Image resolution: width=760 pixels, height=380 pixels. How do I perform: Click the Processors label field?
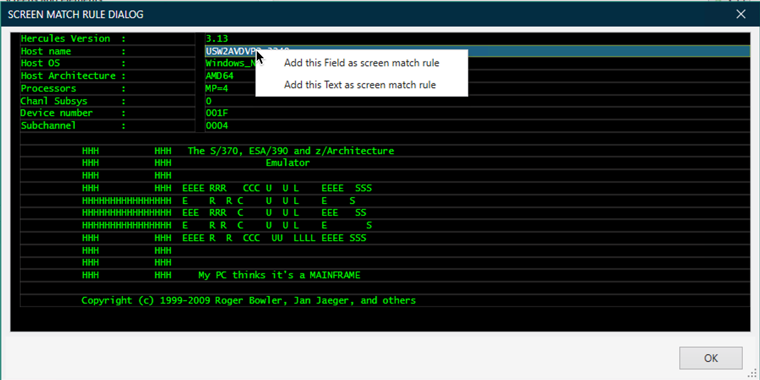click(108, 88)
